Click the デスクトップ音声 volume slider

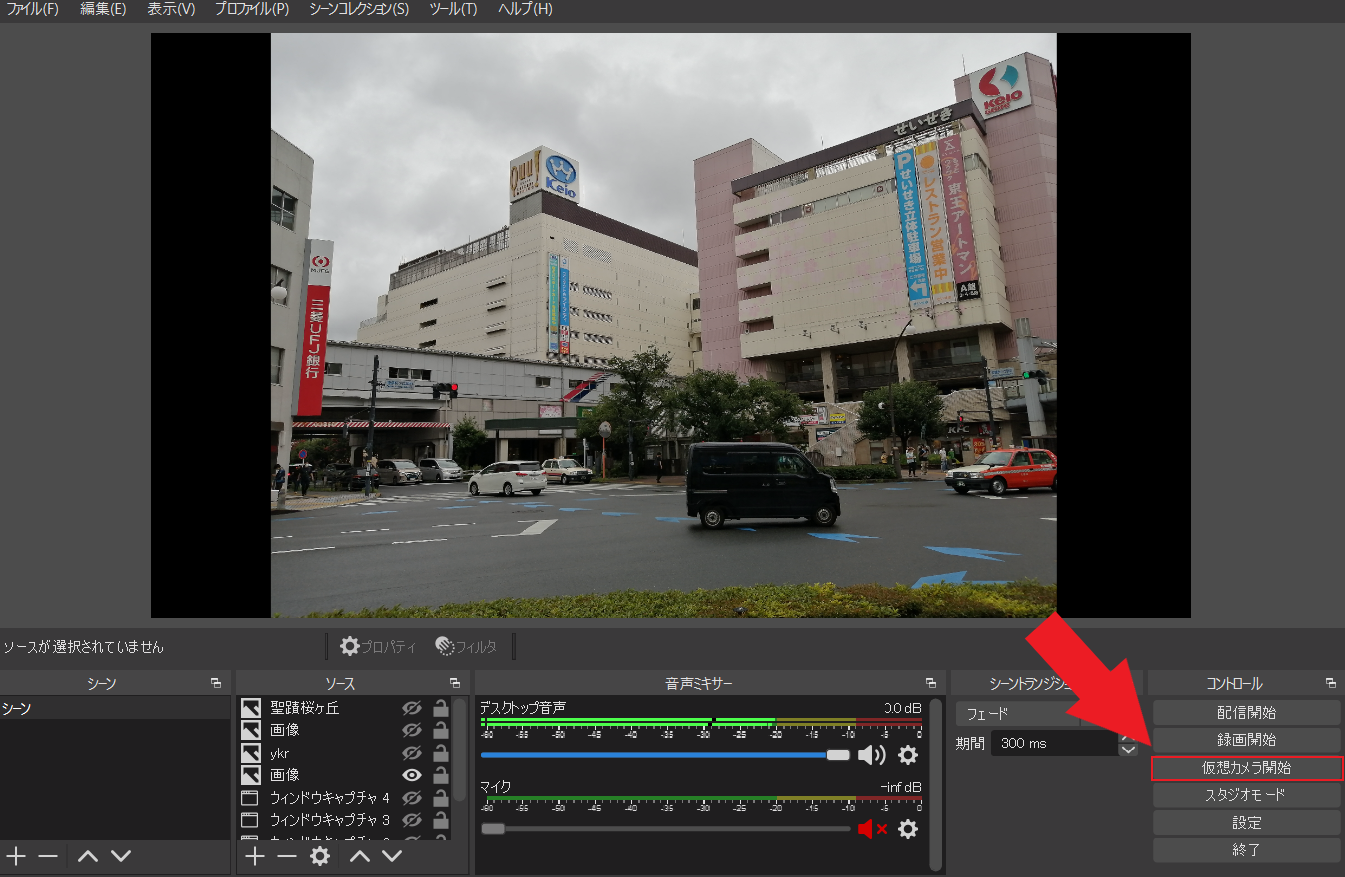point(665,755)
